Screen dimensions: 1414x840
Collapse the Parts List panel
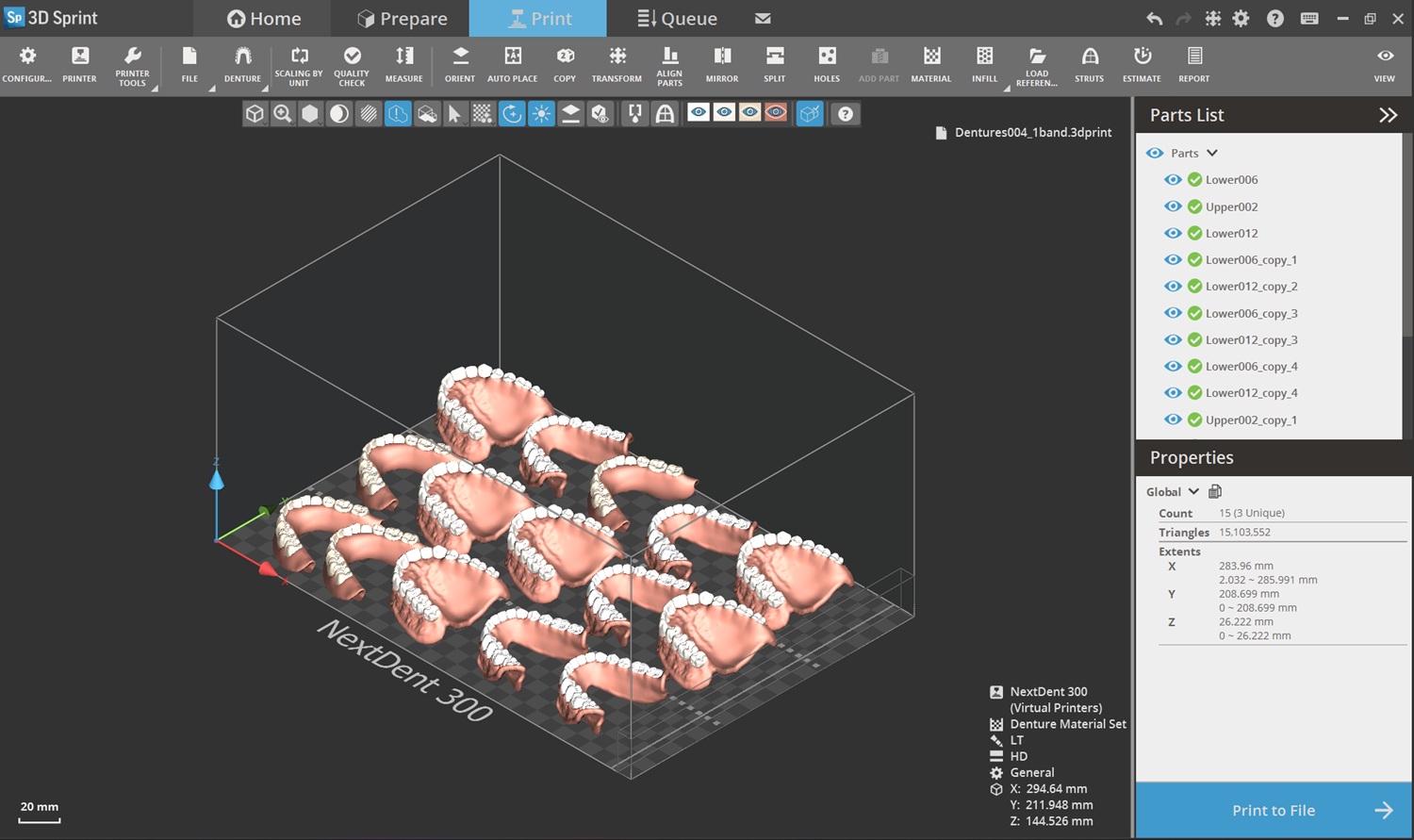(1389, 115)
